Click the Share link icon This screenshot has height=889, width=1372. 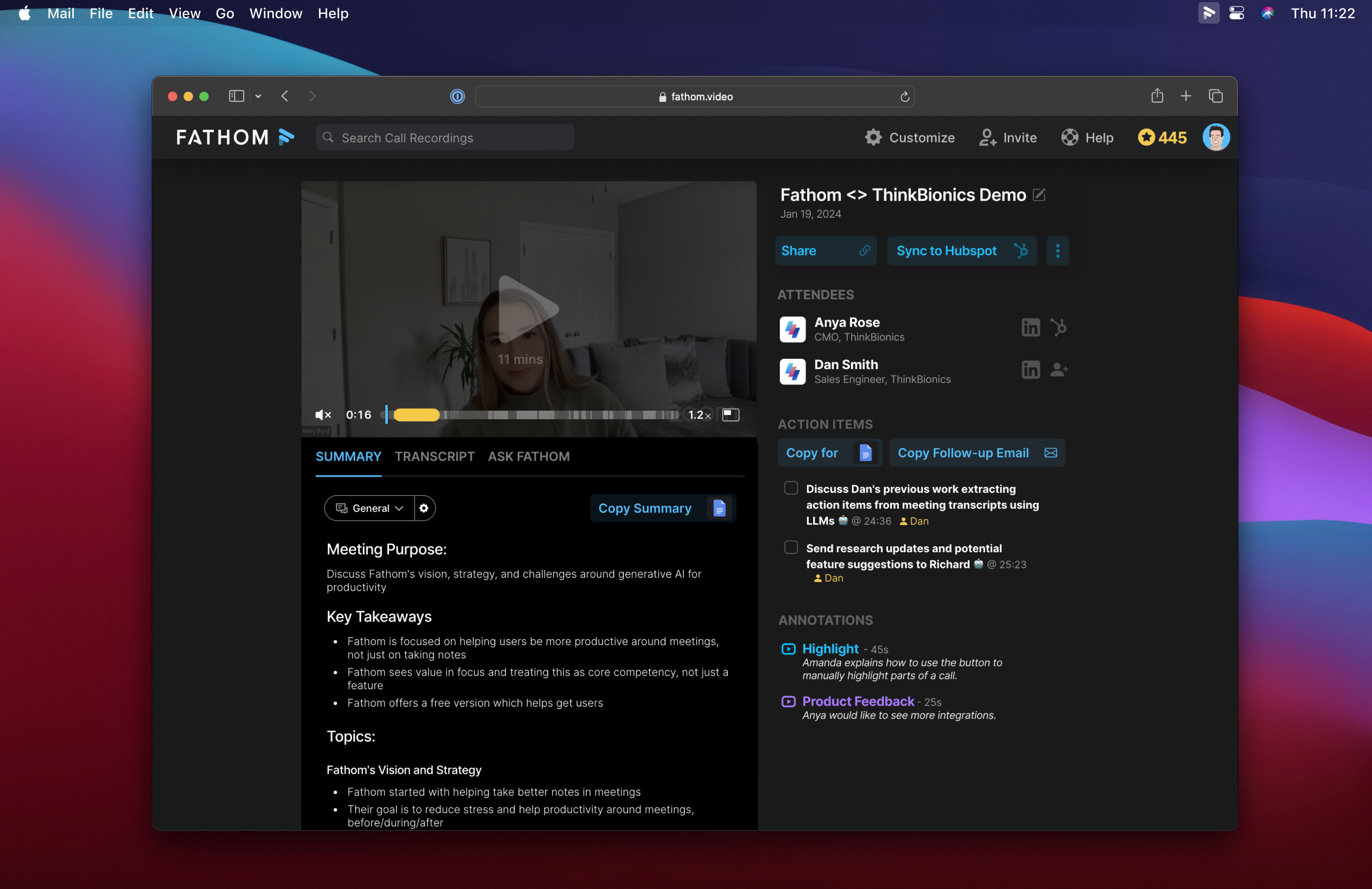[864, 250]
